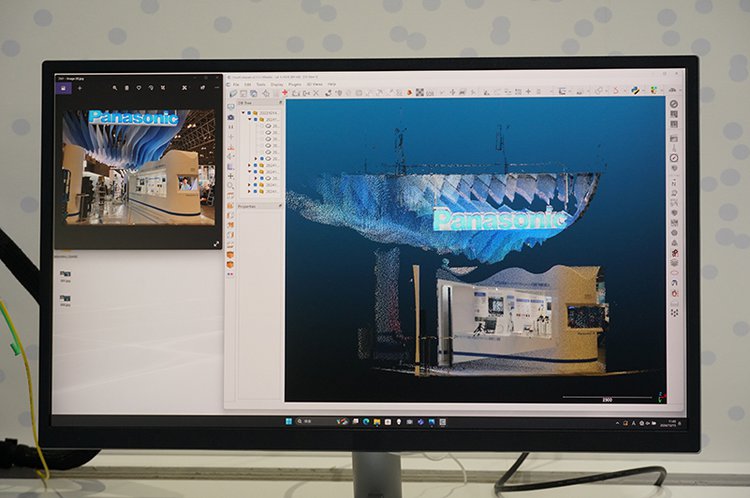750x498 pixels.
Task: Toggle checkbox of third folder in DB Tree
Action: 255,165
